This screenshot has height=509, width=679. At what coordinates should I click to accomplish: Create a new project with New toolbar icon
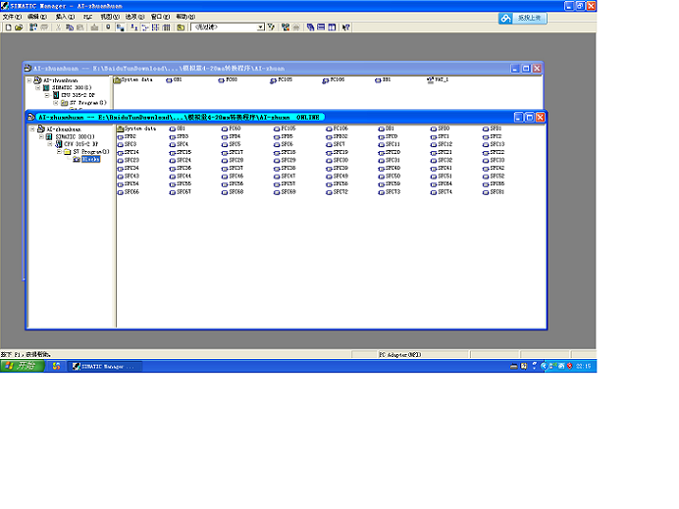[8, 27]
